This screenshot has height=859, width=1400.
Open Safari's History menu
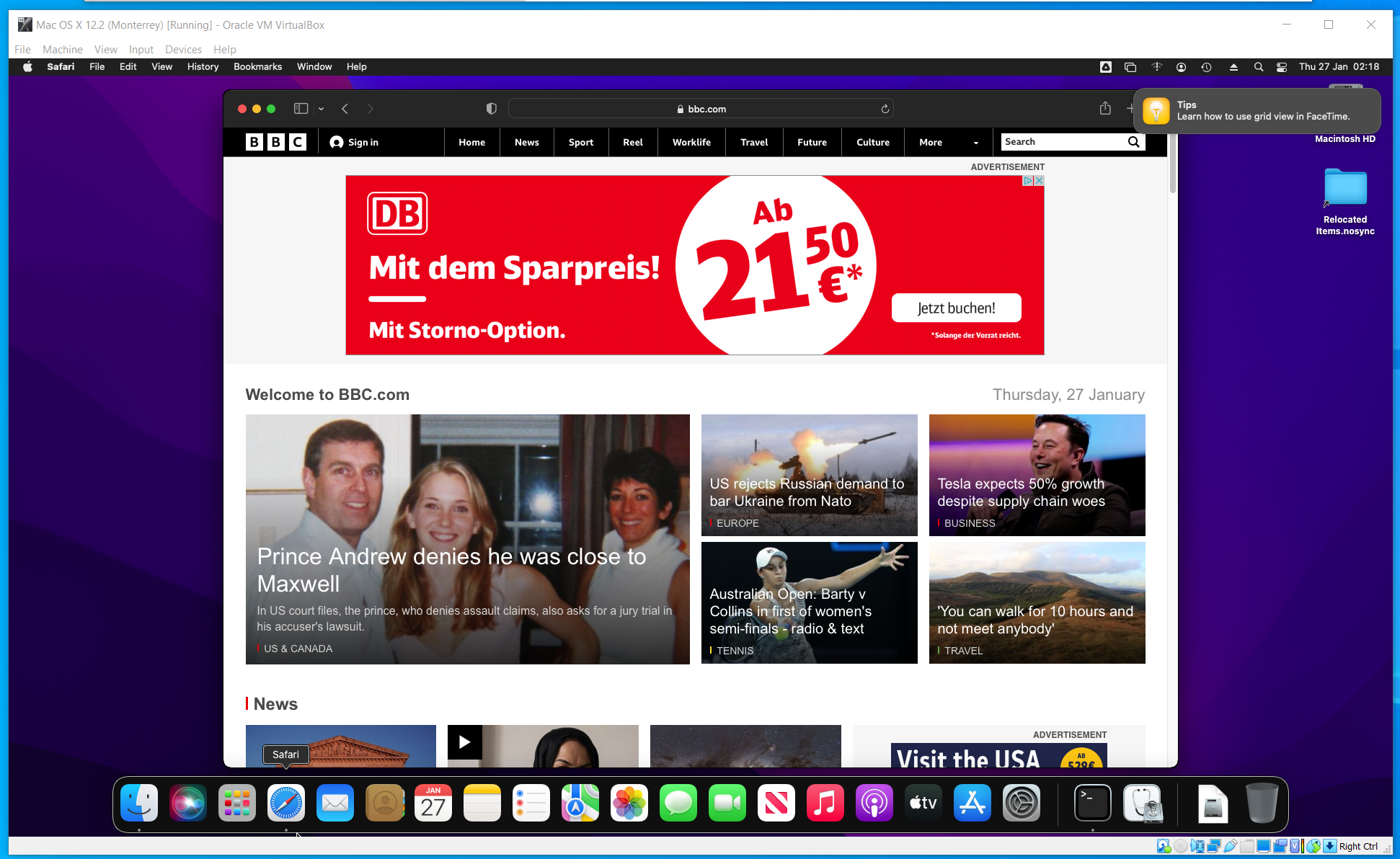click(x=203, y=66)
